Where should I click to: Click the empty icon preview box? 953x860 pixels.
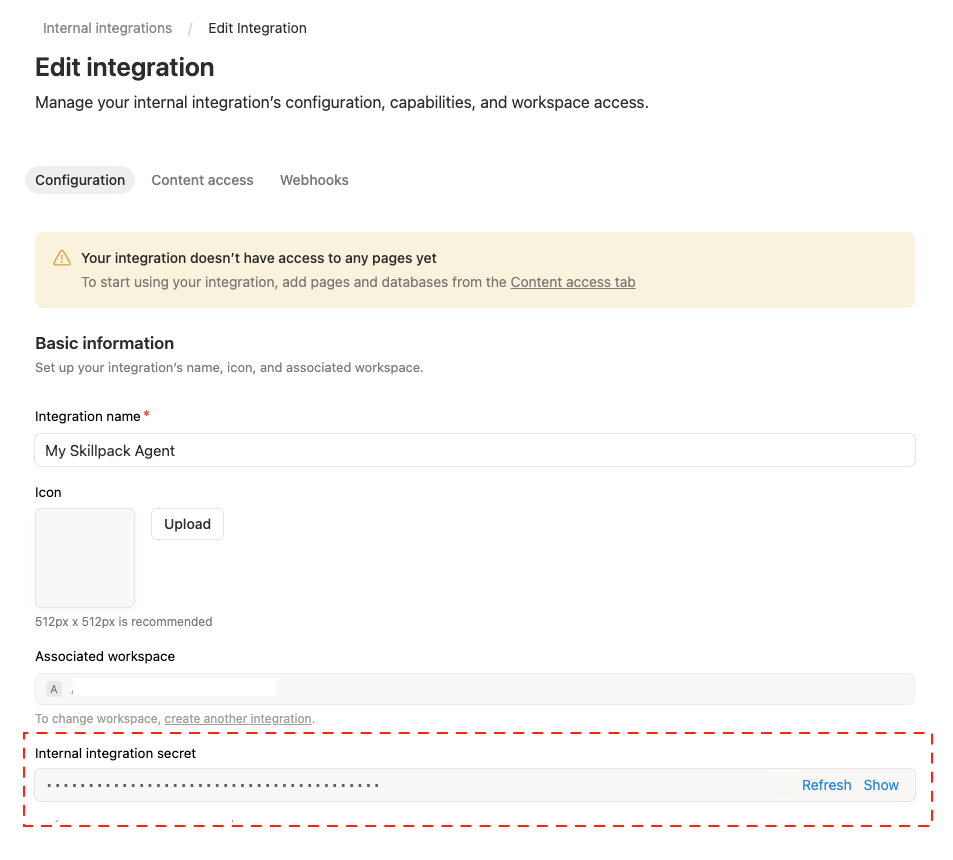(85, 558)
